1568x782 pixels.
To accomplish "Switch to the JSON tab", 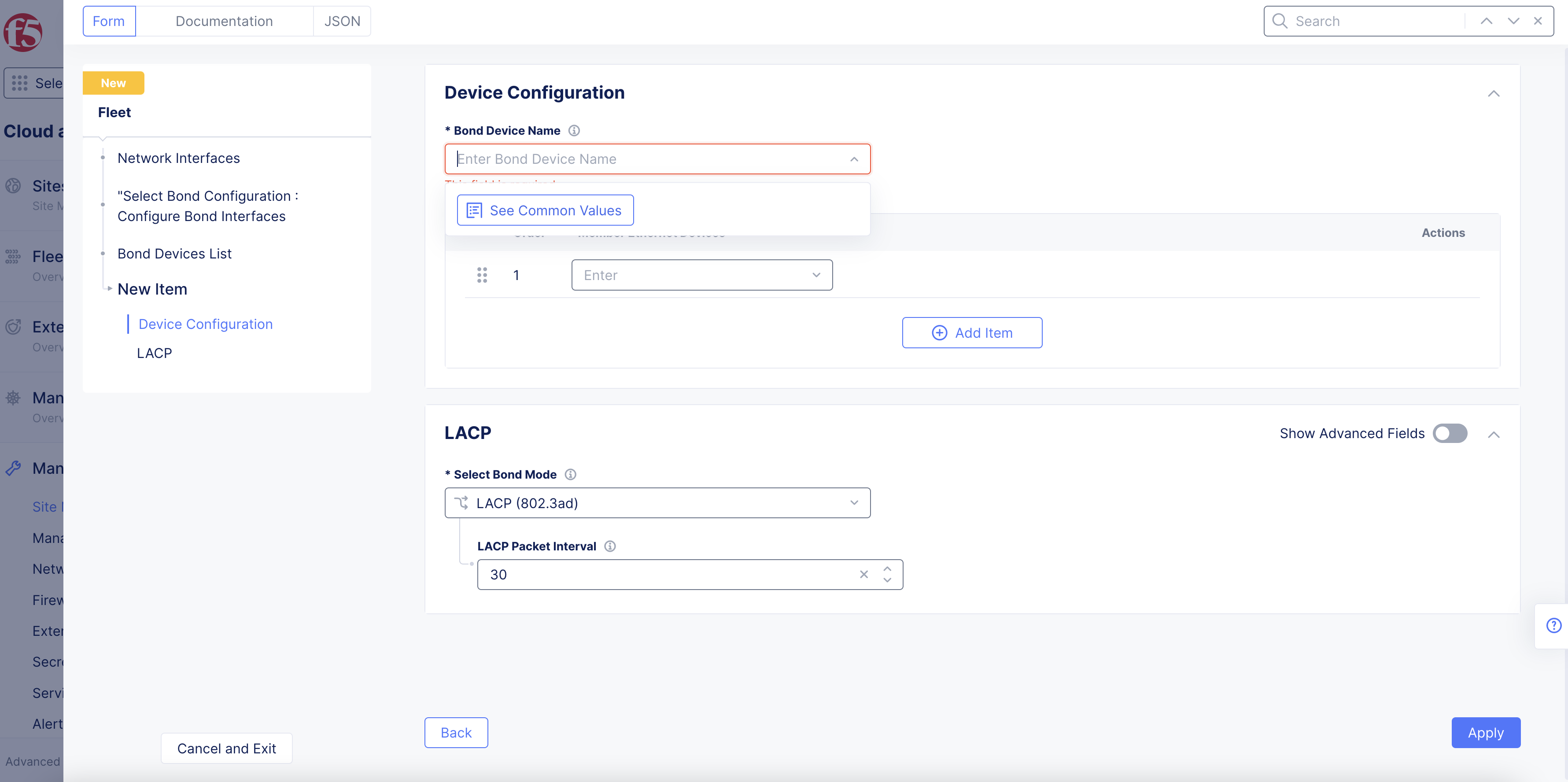I will click(x=342, y=21).
